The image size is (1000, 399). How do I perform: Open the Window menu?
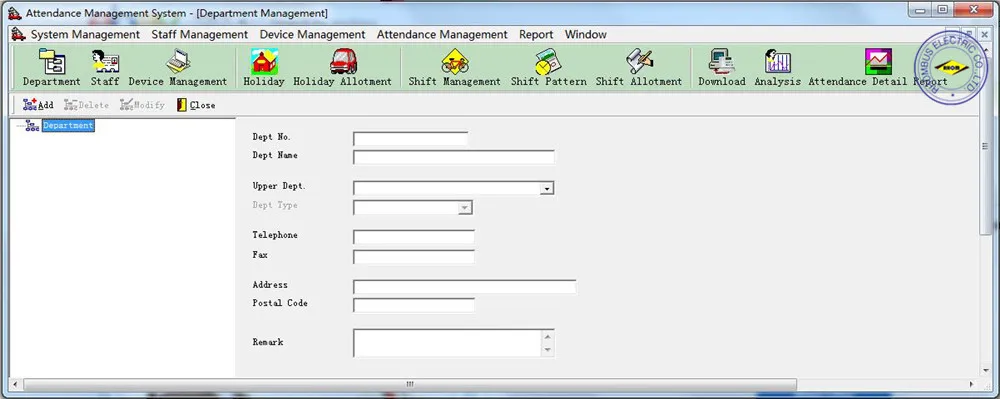click(x=585, y=34)
